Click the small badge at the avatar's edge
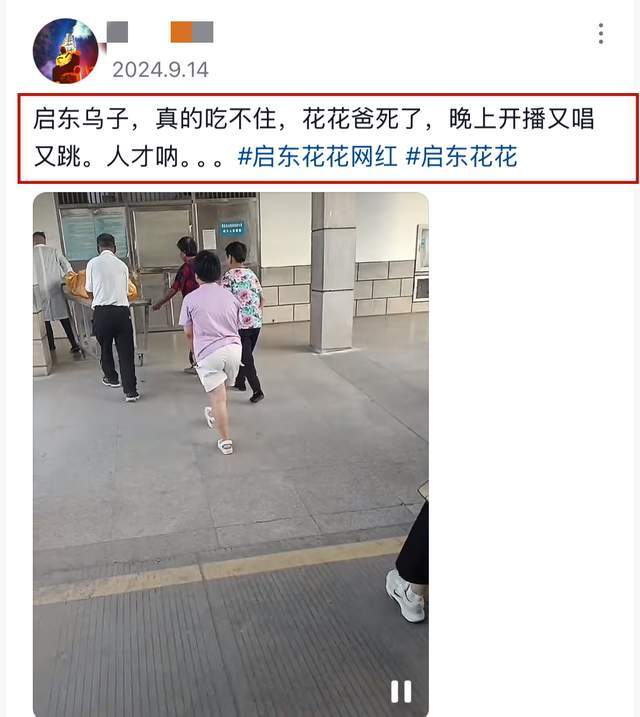 pos(102,49)
